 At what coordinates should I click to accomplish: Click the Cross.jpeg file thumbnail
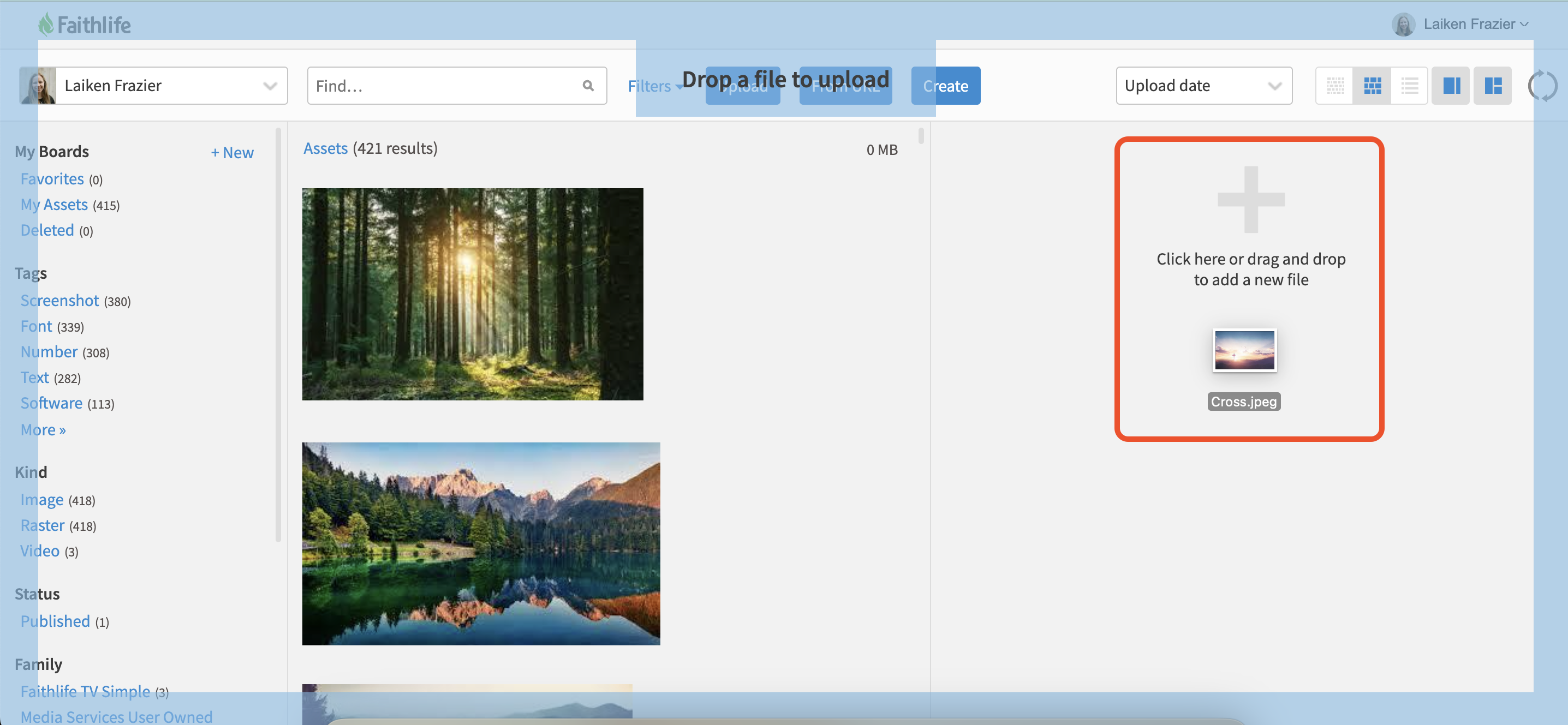click(x=1244, y=350)
